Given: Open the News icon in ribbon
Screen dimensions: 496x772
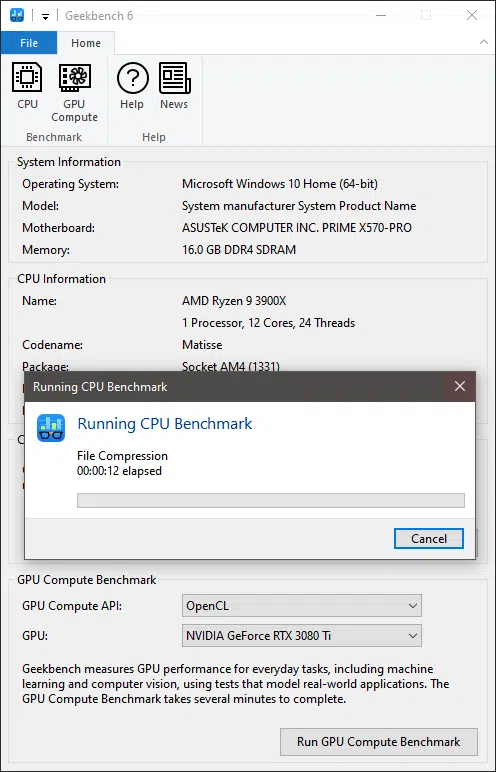Looking at the screenshot, I should 174,85.
